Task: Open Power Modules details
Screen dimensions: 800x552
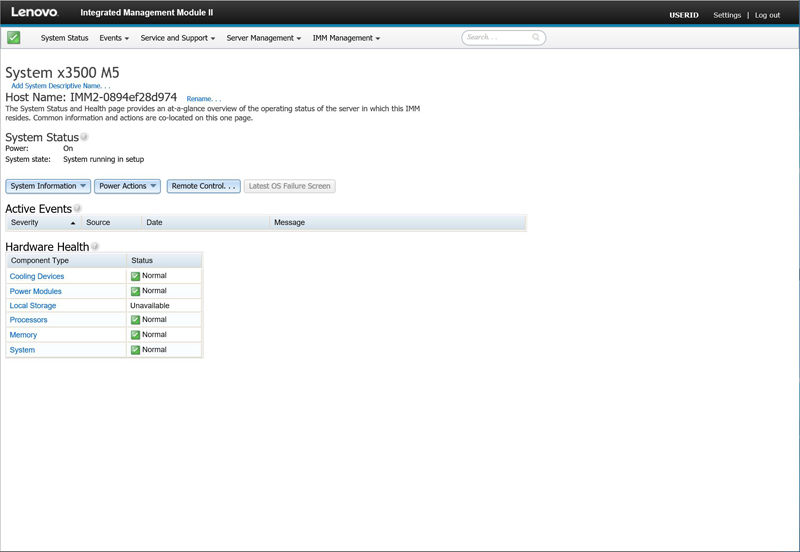Action: [x=35, y=291]
